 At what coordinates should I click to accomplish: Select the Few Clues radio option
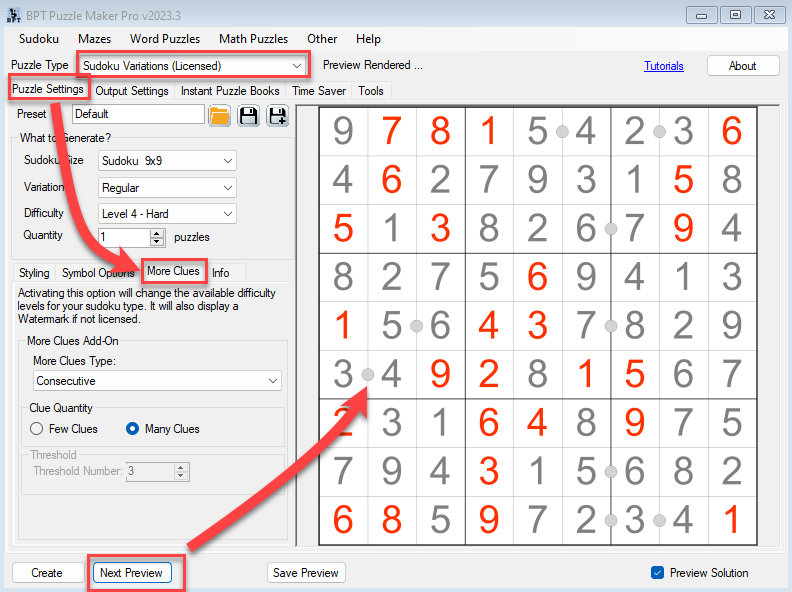[37, 429]
